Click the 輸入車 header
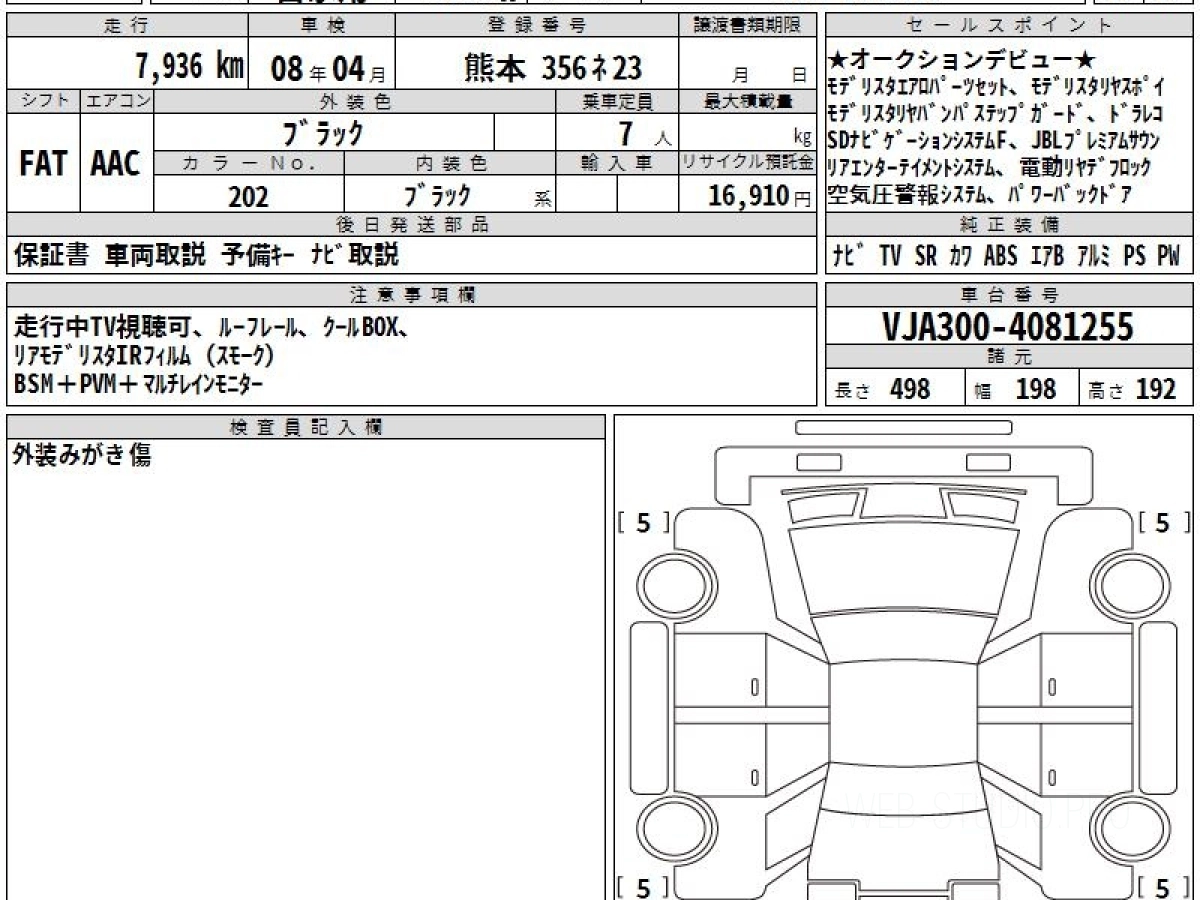1200x900 pixels. tap(617, 163)
